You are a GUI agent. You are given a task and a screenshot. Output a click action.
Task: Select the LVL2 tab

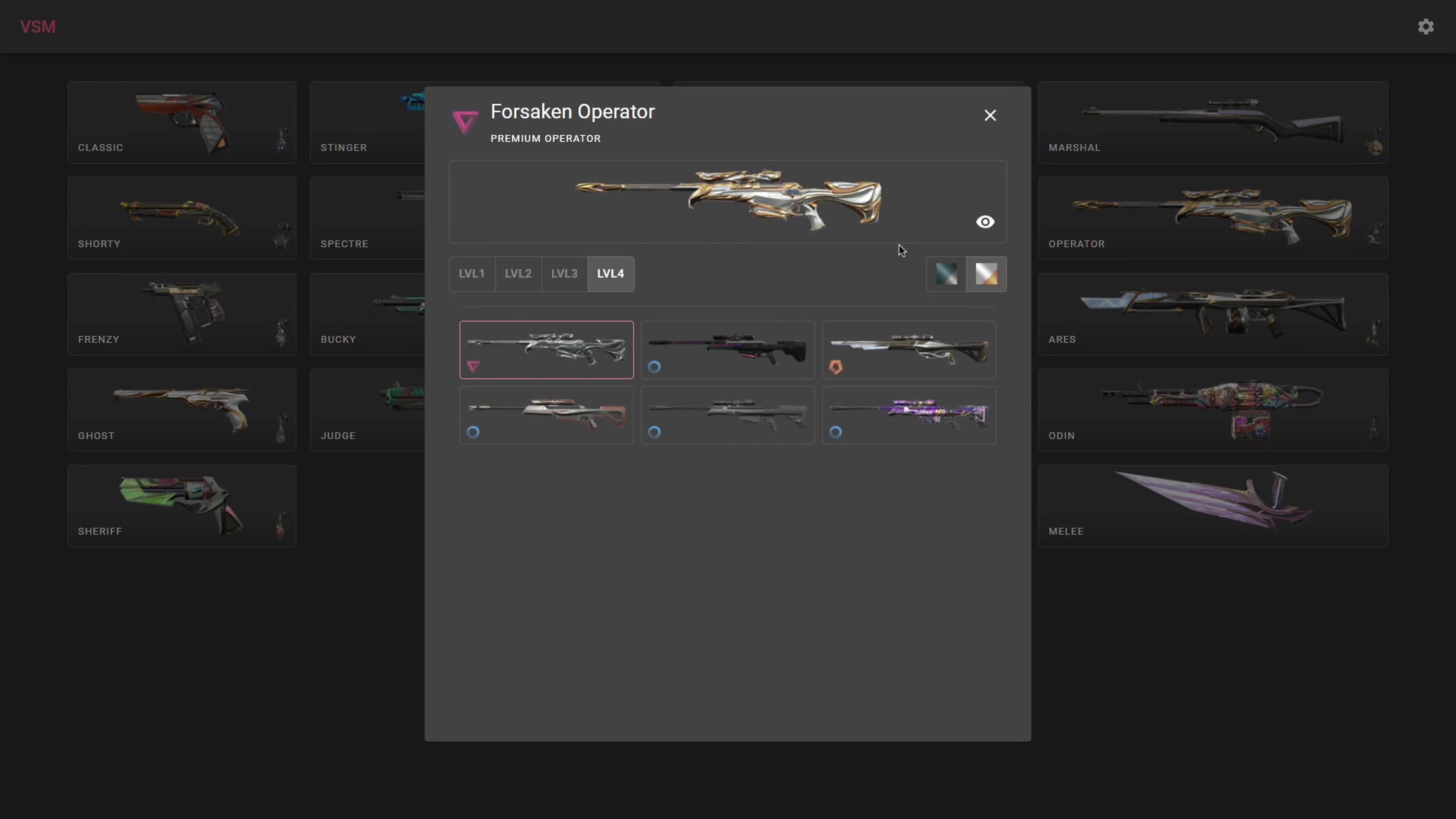[x=518, y=274]
